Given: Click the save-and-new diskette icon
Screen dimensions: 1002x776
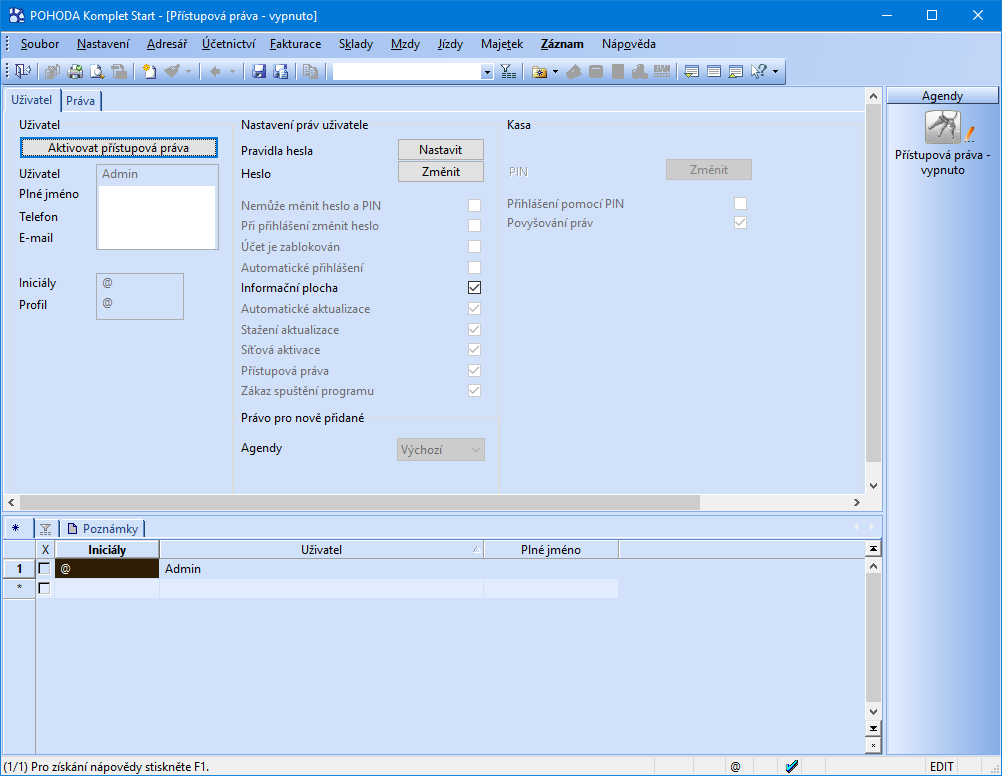Looking at the screenshot, I should click(281, 72).
